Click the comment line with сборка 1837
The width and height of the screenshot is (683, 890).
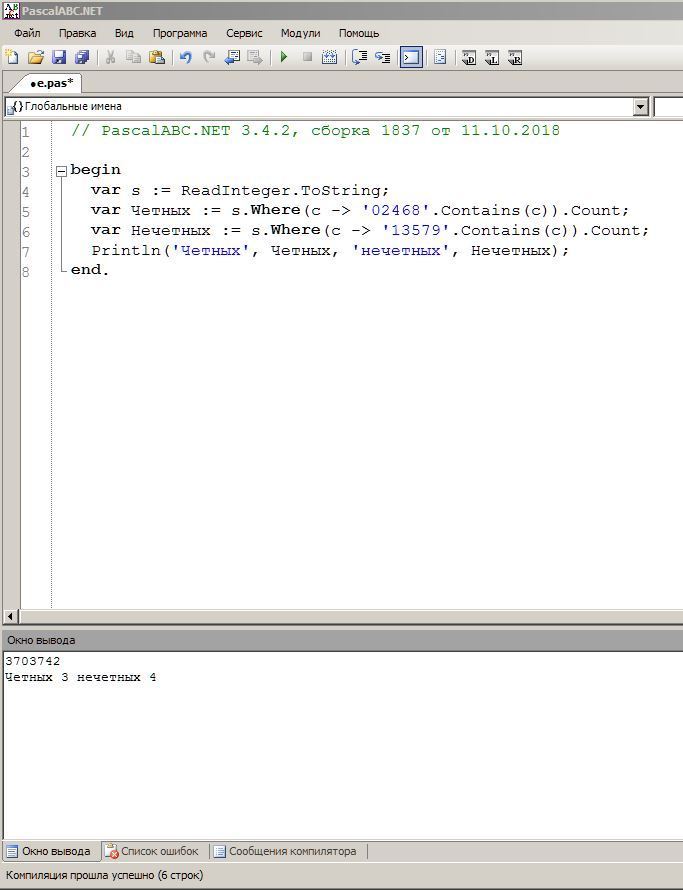(x=316, y=131)
